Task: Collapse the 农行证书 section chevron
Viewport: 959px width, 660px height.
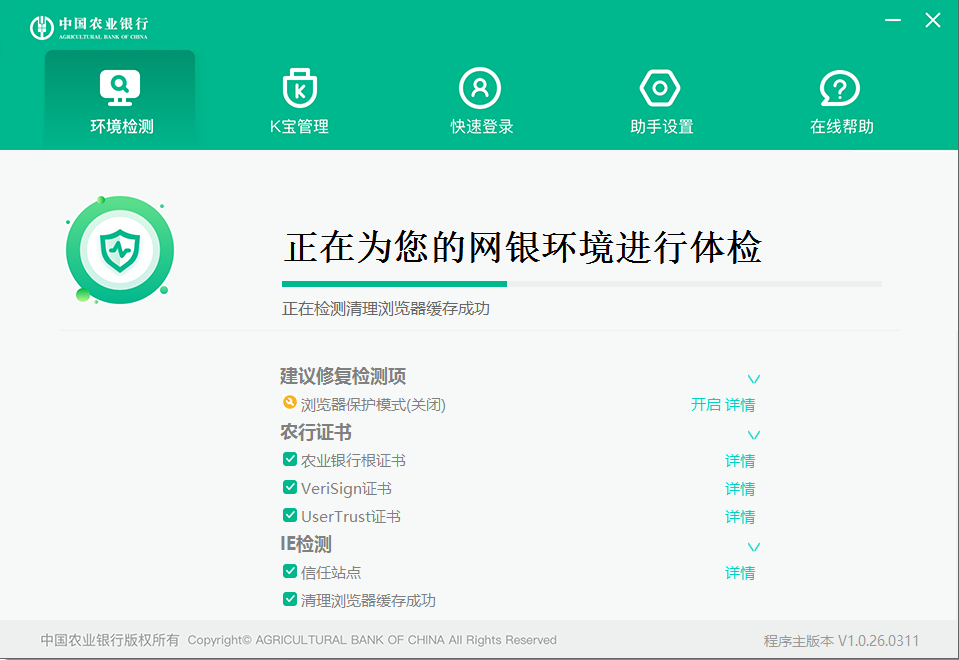Action: 754,436
